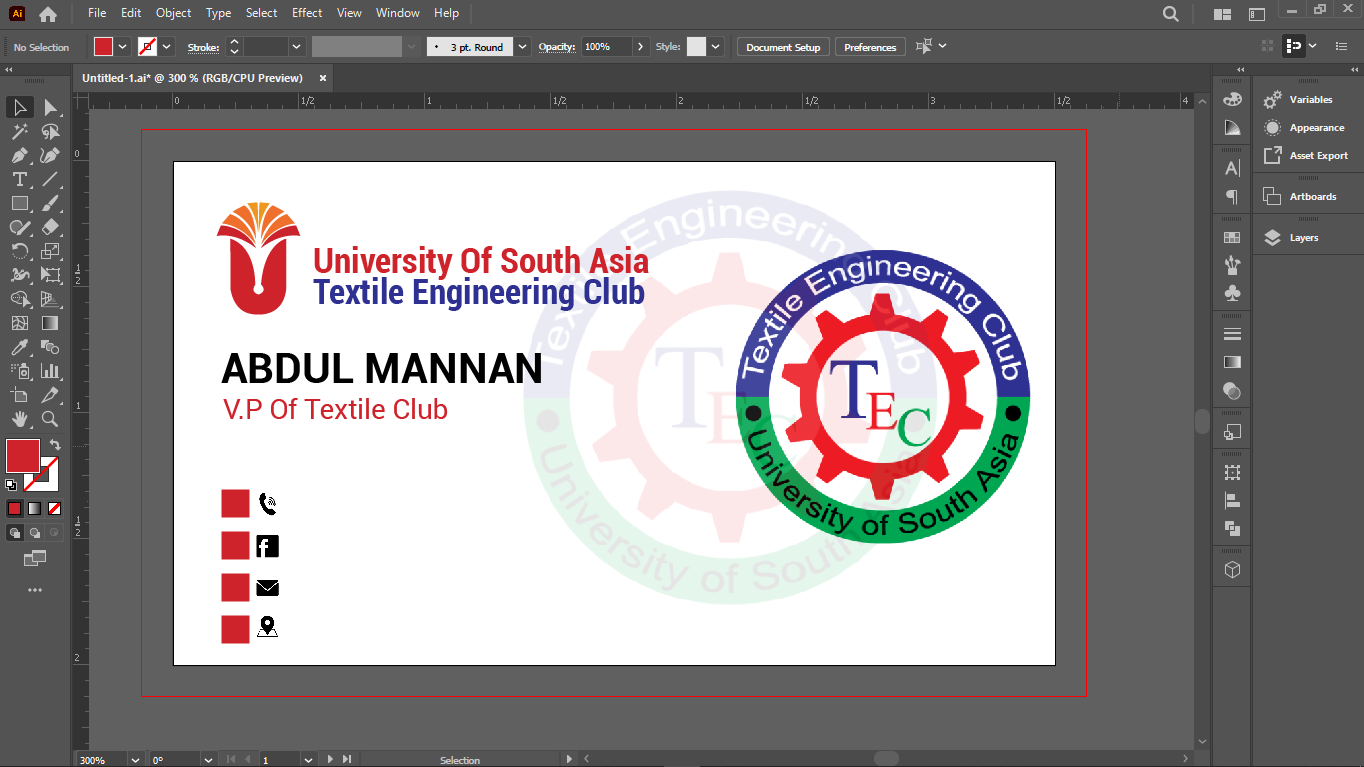Swap fill and stroke colors
The image size is (1364, 767).
(55, 445)
